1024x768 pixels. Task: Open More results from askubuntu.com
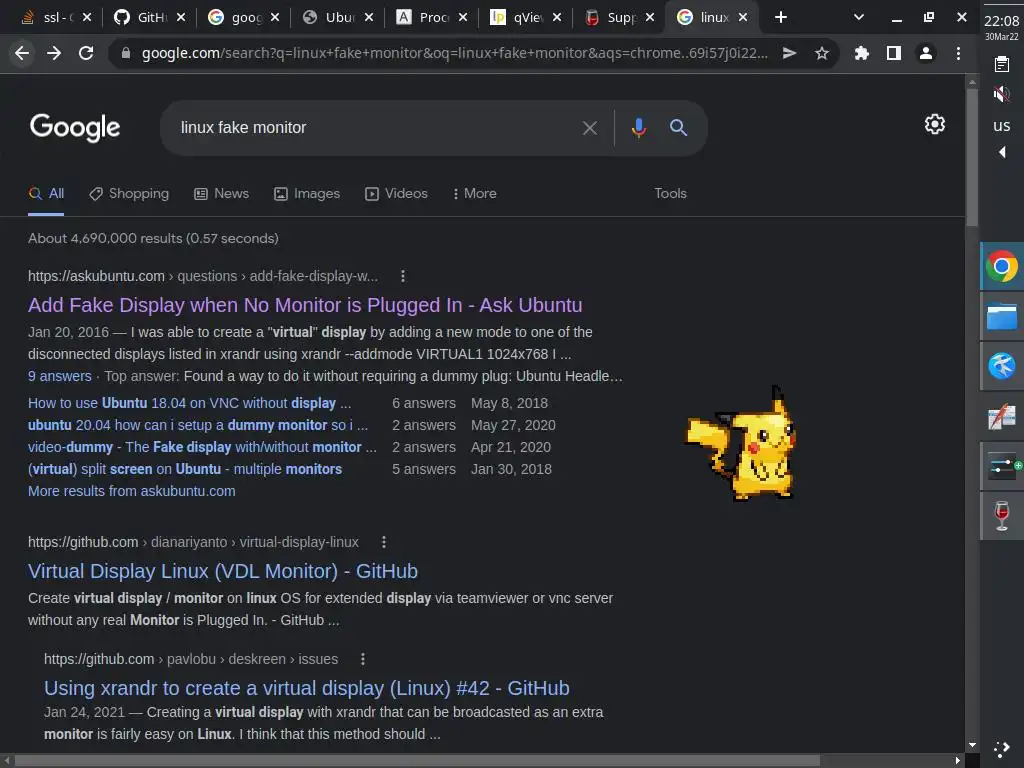click(131, 491)
